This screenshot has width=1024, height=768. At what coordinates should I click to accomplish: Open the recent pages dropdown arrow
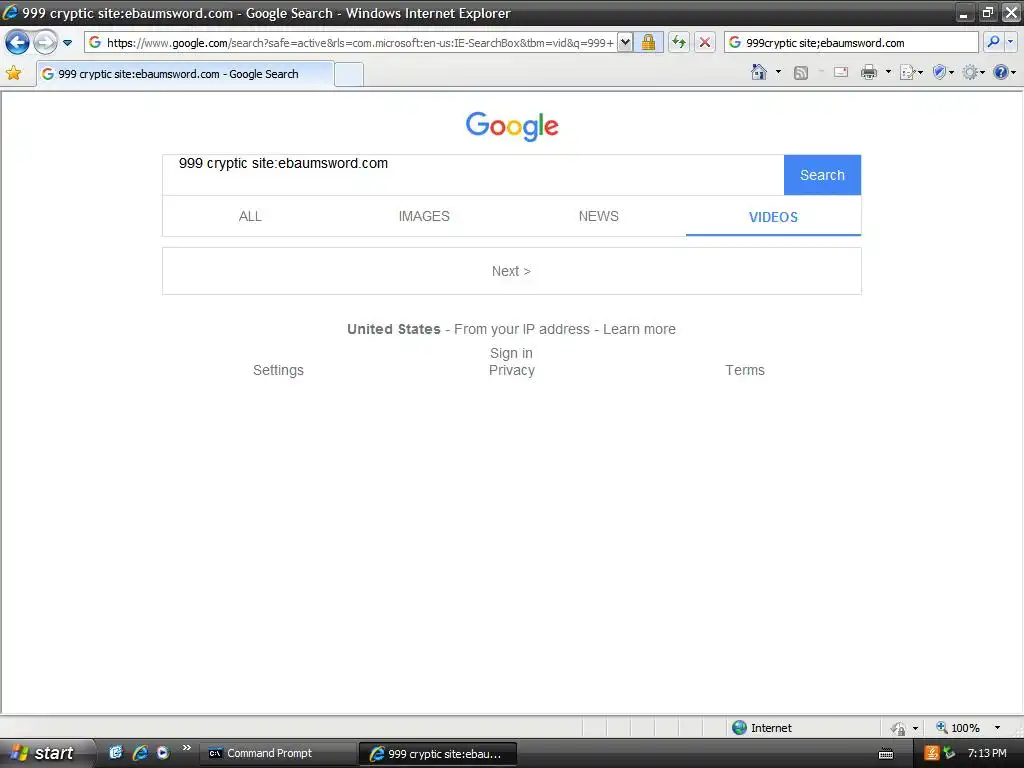click(67, 43)
